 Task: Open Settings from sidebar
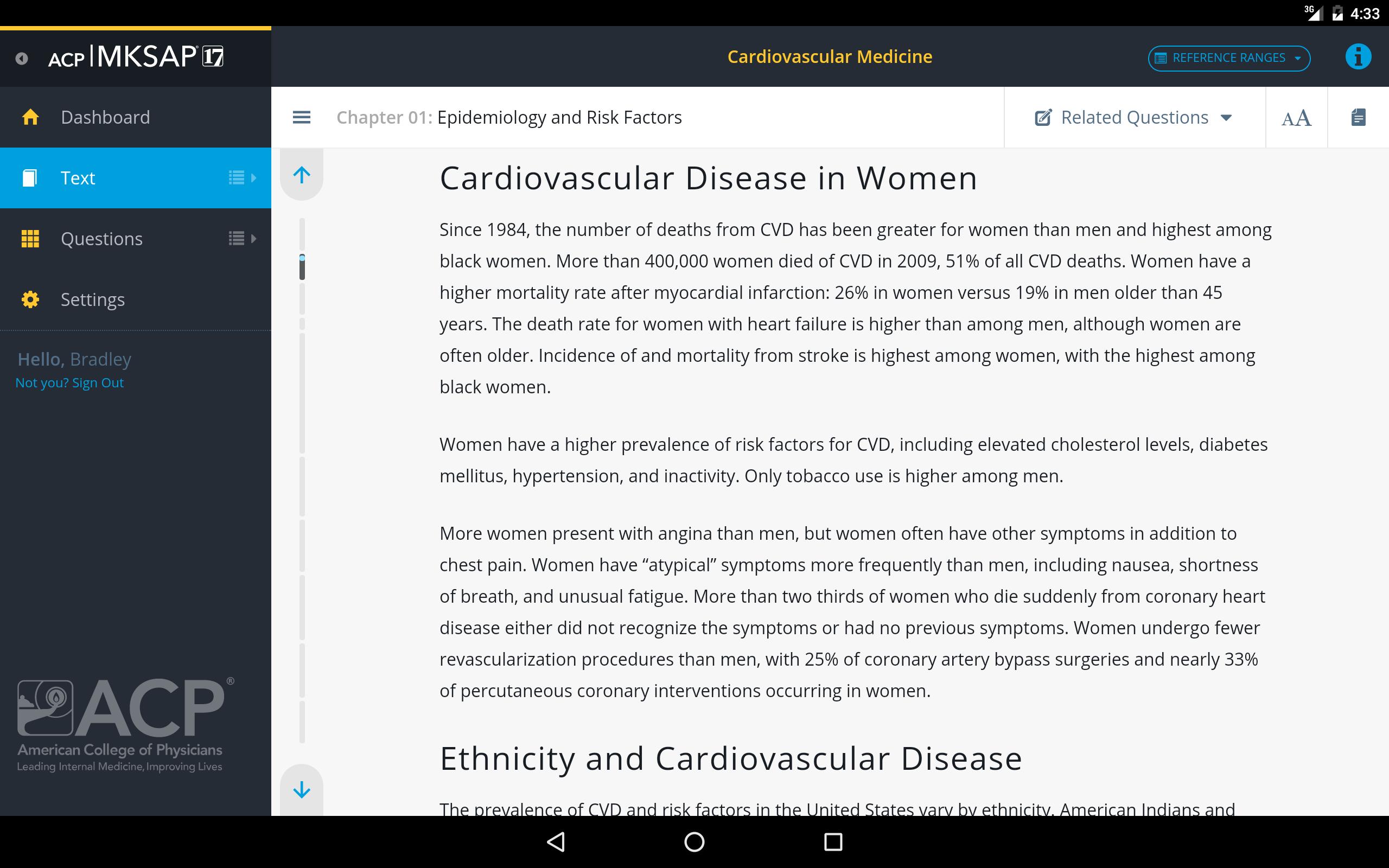pyautogui.click(x=92, y=299)
